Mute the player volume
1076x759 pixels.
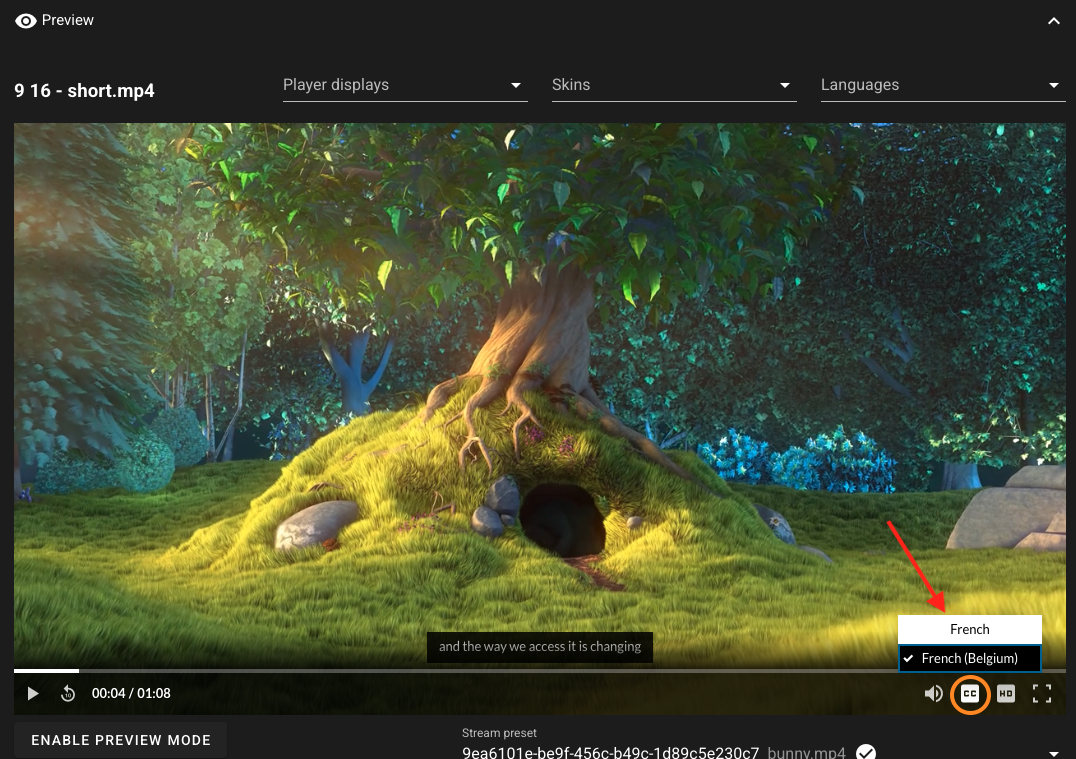click(933, 694)
